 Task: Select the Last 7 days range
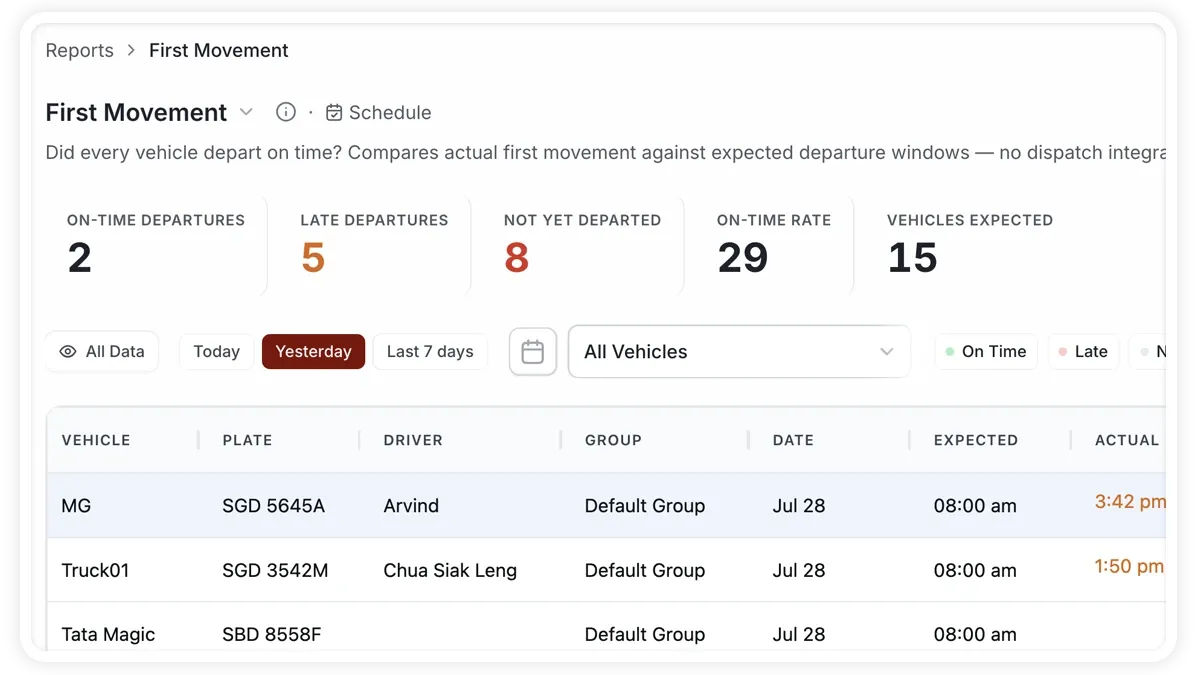click(430, 352)
